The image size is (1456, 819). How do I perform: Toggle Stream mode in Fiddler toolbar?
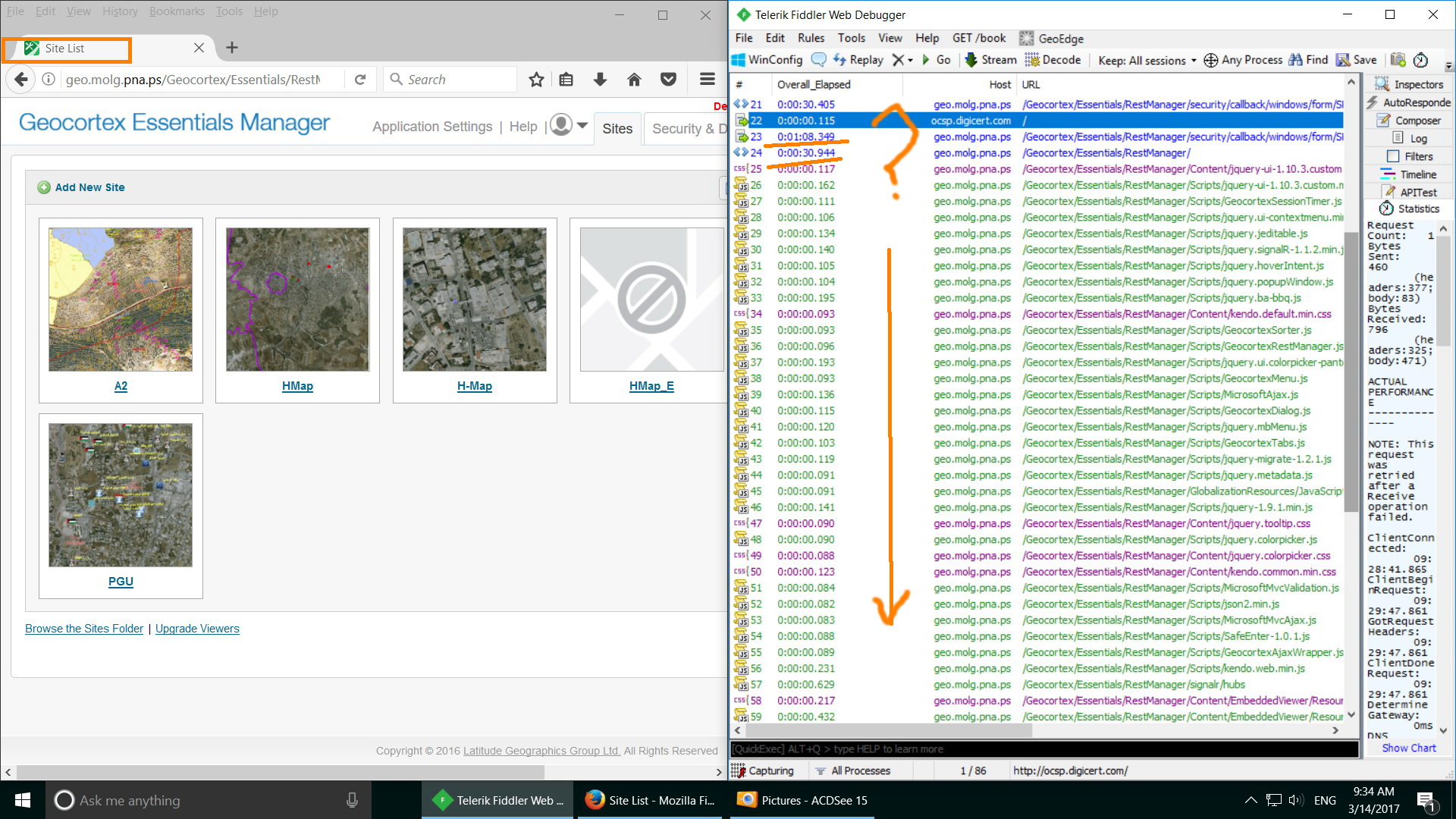(x=990, y=60)
